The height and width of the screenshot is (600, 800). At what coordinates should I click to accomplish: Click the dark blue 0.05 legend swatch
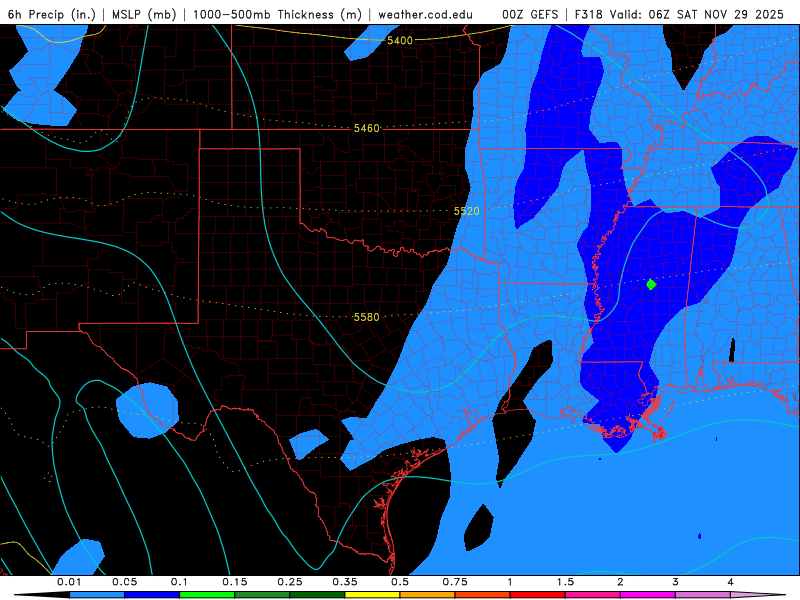152,595
